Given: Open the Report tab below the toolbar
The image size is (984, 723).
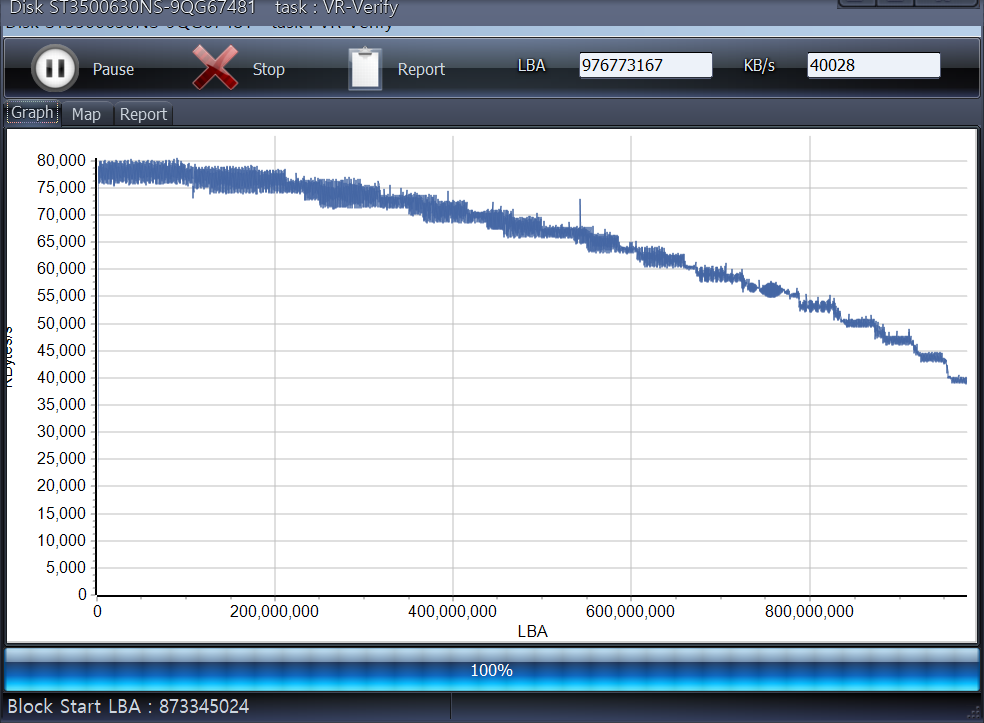Looking at the screenshot, I should pyautogui.click(x=143, y=114).
